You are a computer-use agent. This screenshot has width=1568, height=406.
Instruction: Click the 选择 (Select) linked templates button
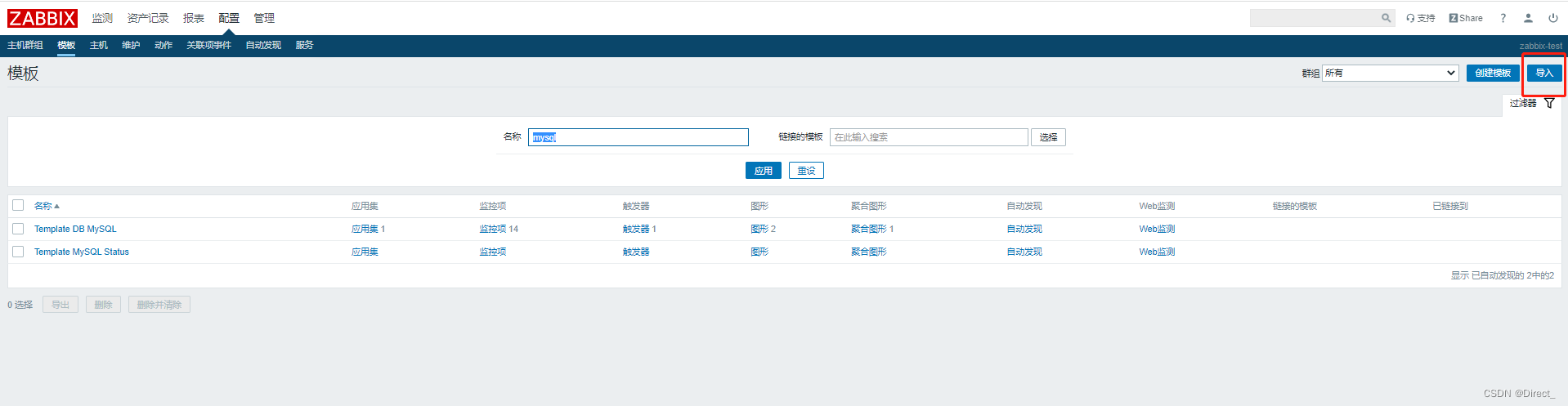tap(1048, 137)
